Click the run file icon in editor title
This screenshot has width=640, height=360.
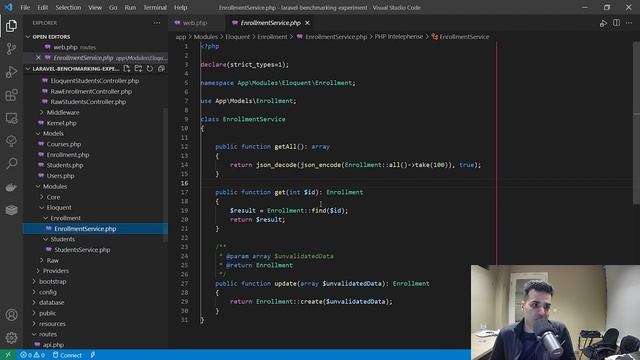[603, 23]
